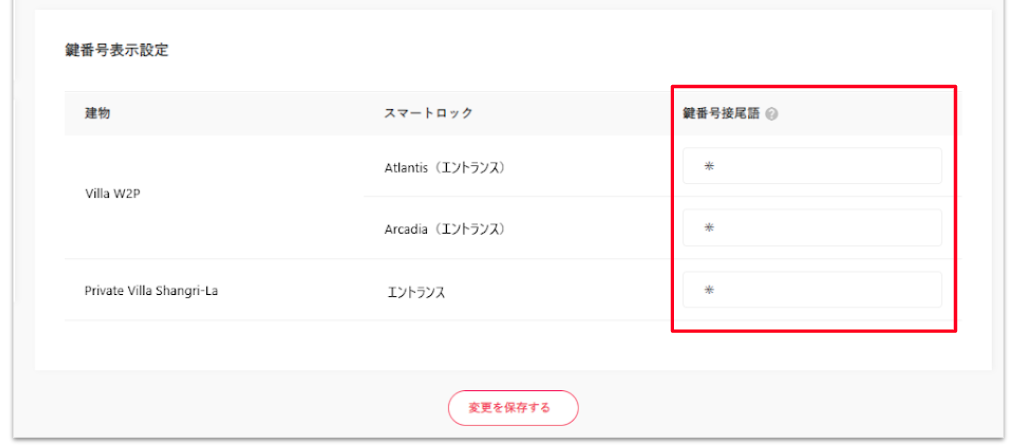Focus the Atlantis suffix input field
Screen dimensions: 1011x445
(x=812, y=167)
